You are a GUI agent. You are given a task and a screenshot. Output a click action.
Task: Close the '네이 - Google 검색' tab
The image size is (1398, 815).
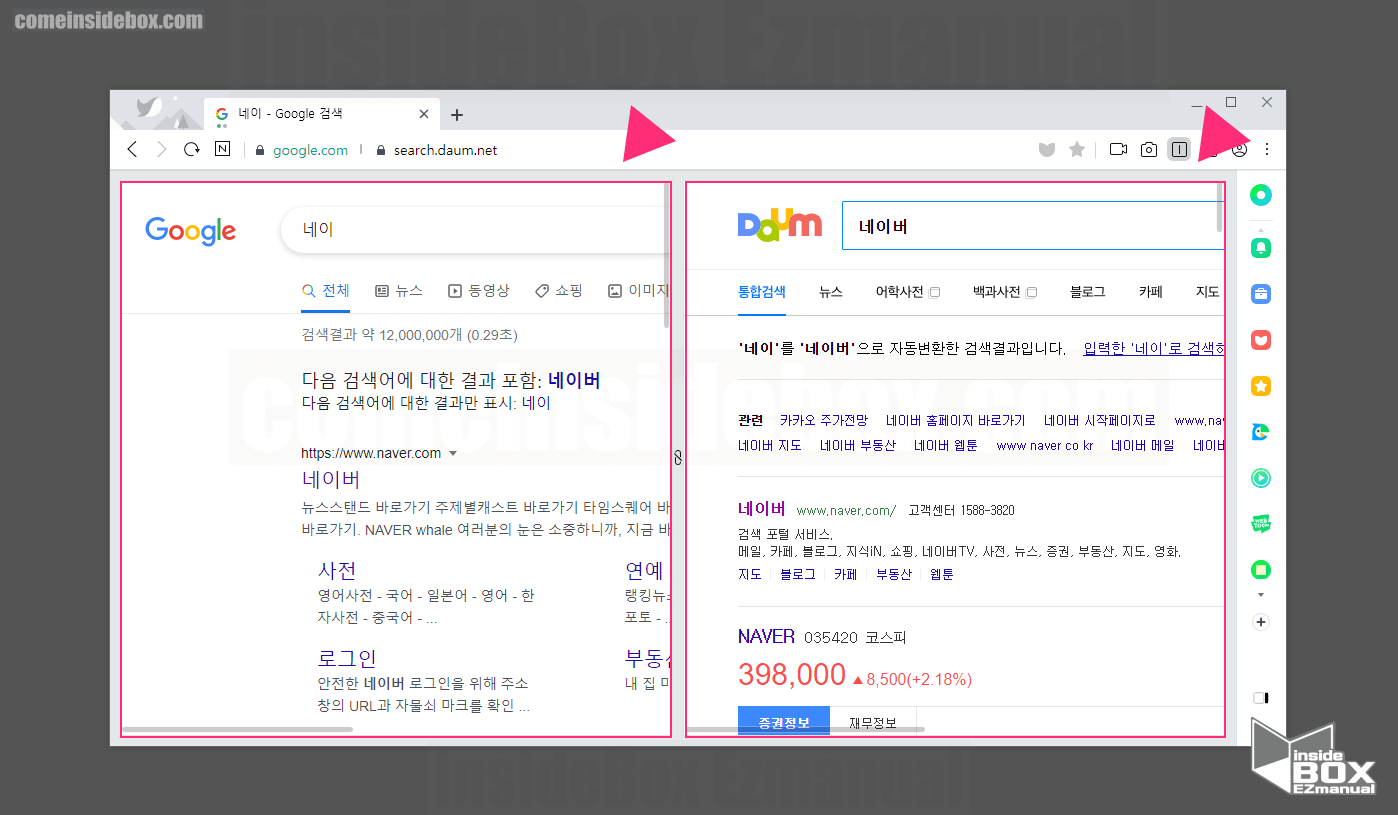(x=424, y=114)
